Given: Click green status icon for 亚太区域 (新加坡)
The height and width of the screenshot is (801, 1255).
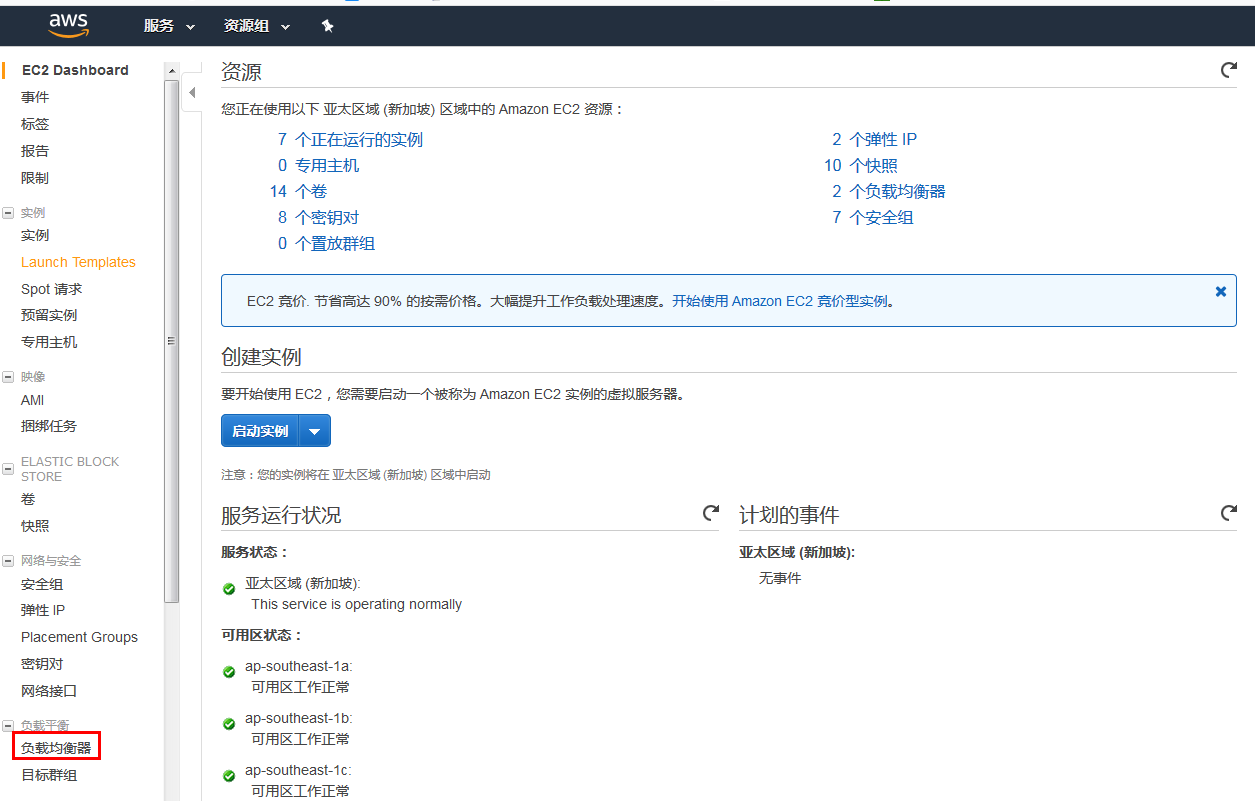Looking at the screenshot, I should 229,589.
